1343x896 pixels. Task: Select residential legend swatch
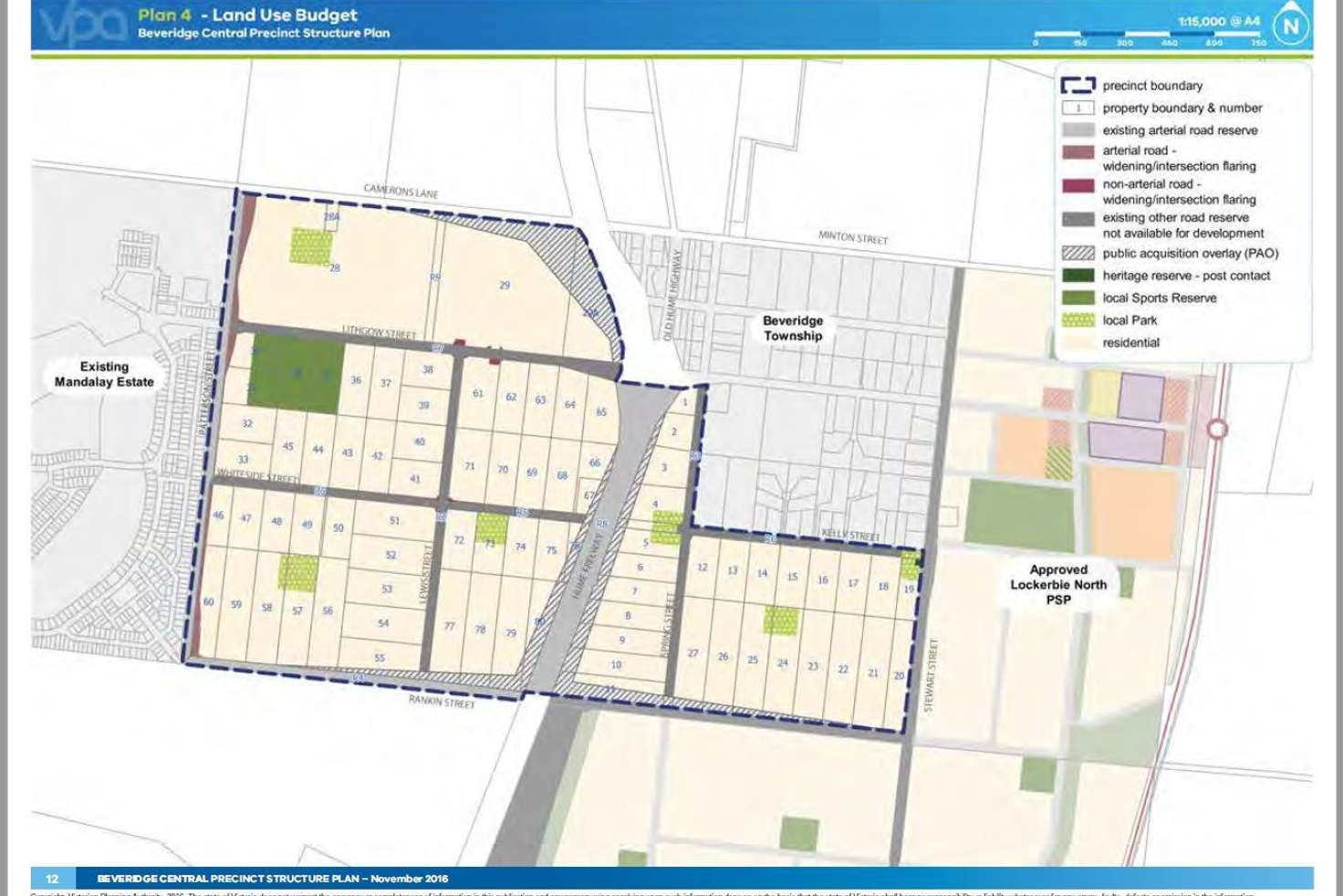point(1078,342)
